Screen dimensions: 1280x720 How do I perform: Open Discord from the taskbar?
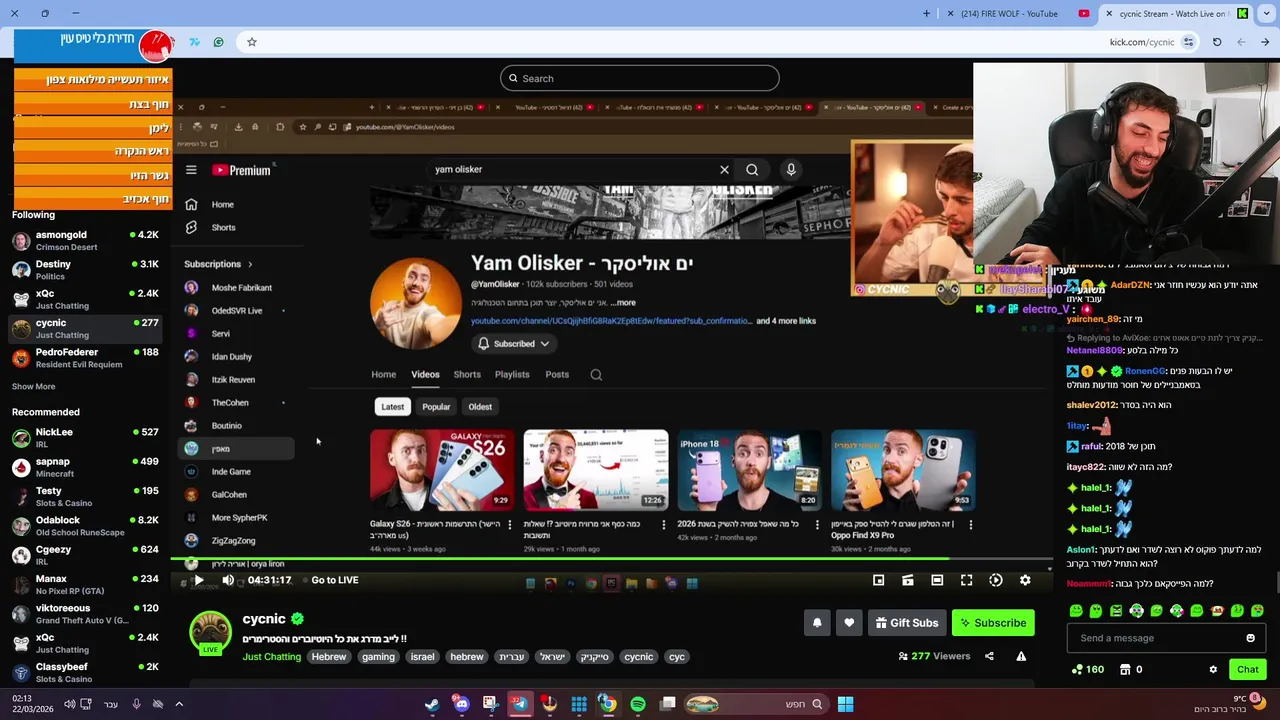[461, 704]
